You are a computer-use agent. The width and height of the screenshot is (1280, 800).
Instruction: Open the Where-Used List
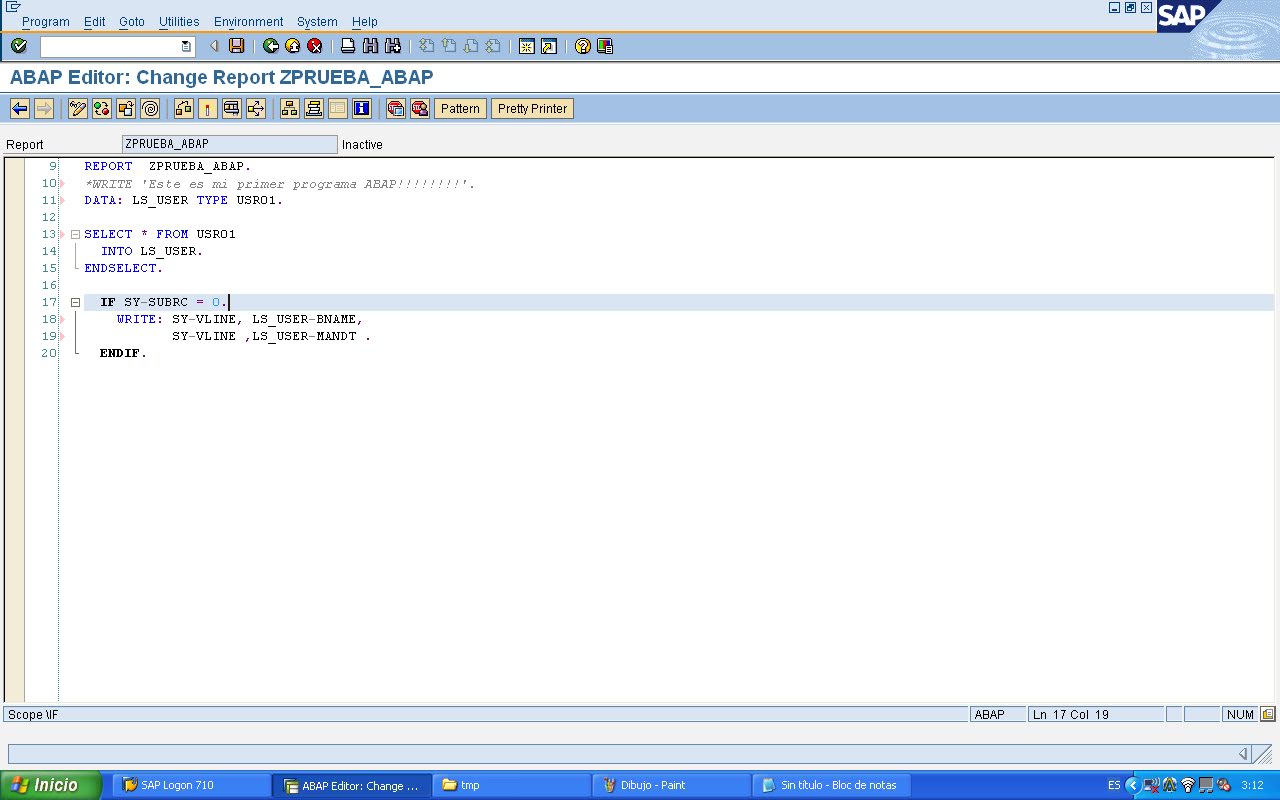pos(183,108)
